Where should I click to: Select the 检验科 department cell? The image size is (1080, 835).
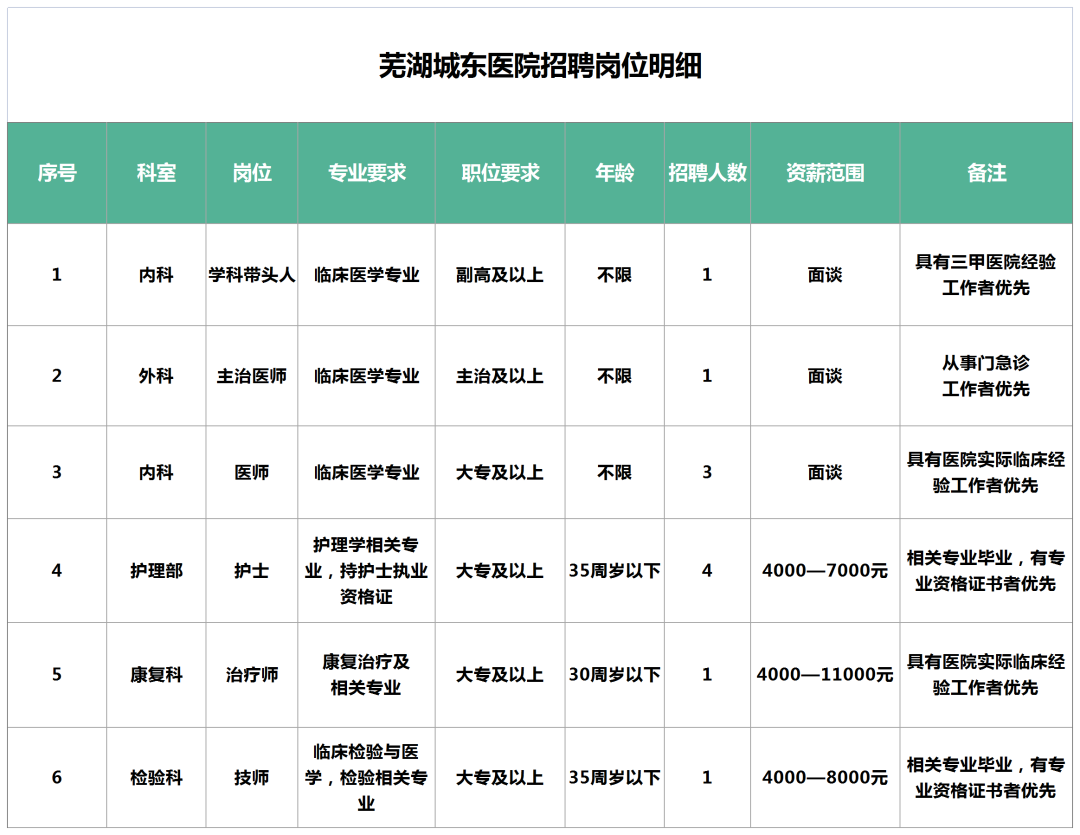point(156,777)
